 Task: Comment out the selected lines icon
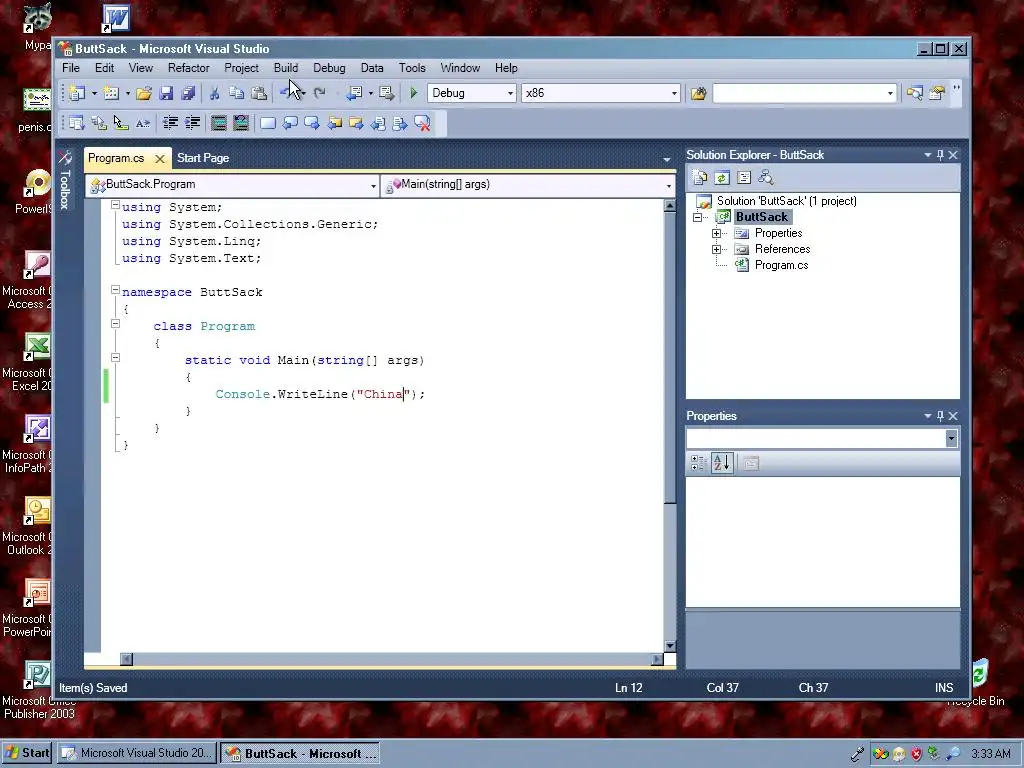[219, 123]
